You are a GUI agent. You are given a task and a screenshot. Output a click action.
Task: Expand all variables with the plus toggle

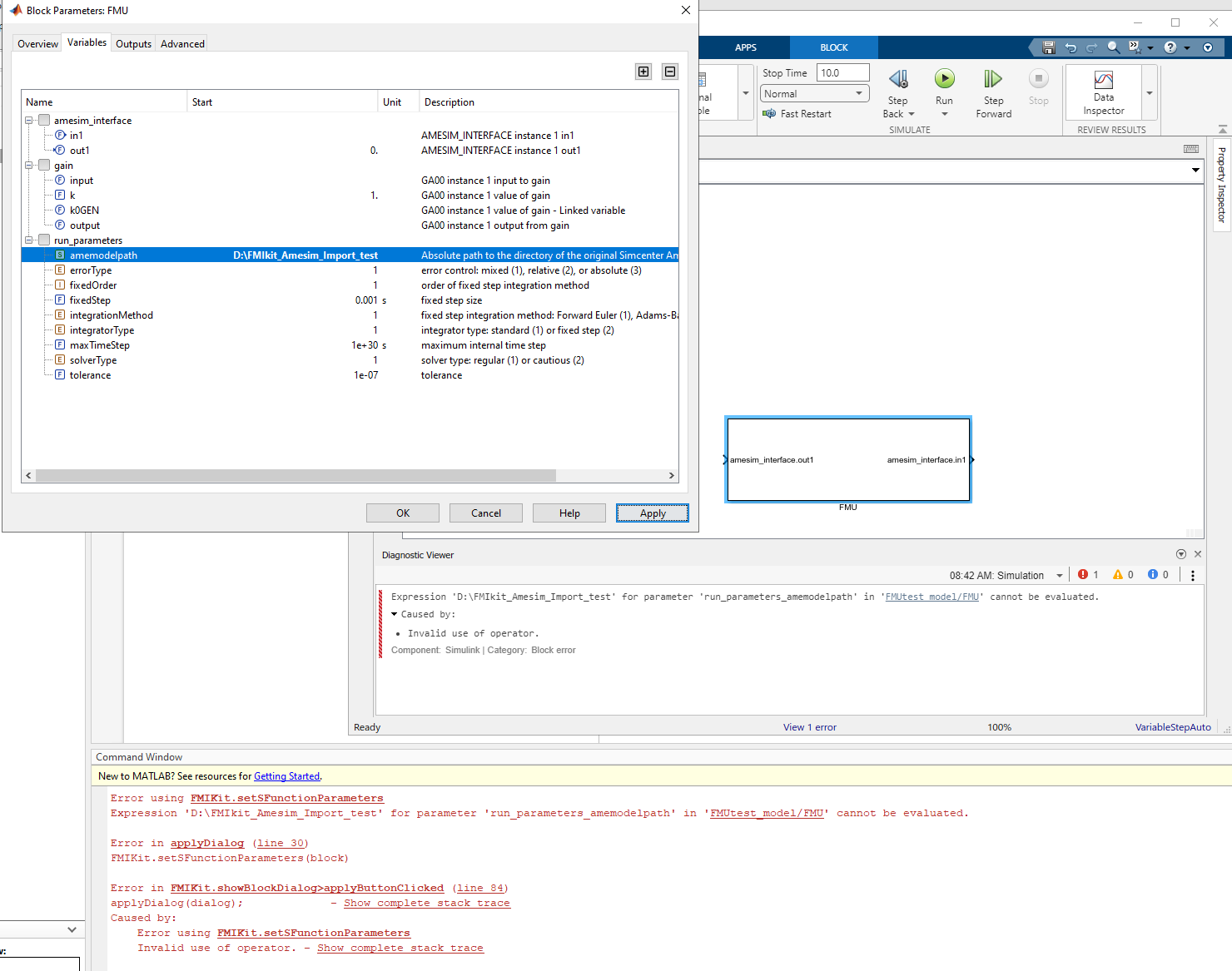[643, 72]
